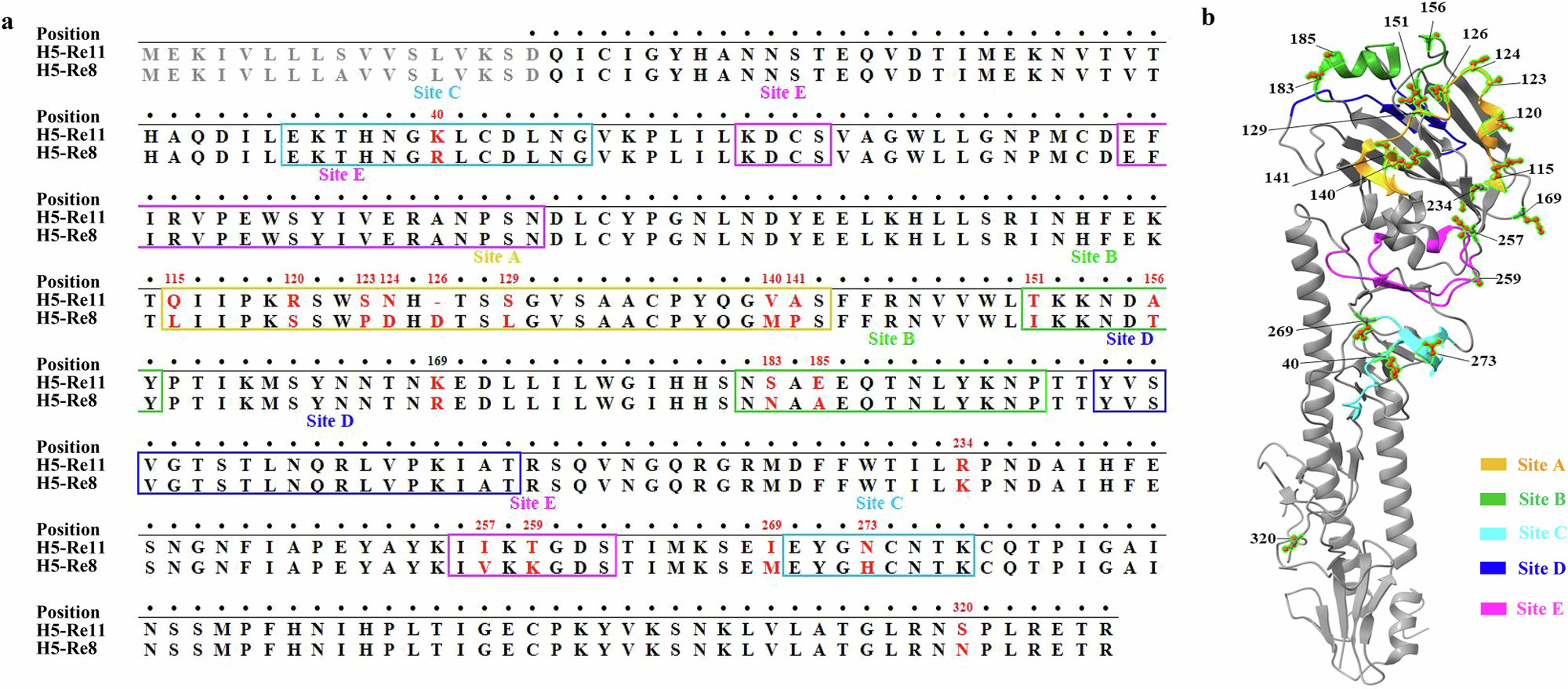Viewport: 1568px width, 689px height.
Task: Click the blue Site D legend swatch
Action: [1493, 568]
